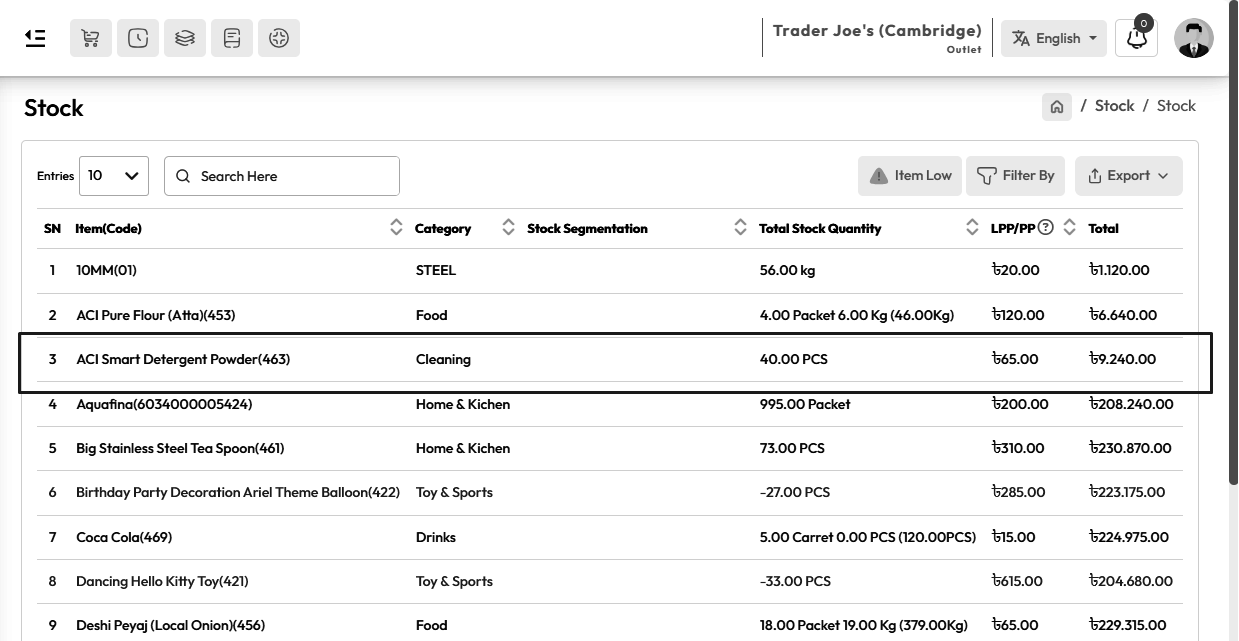
Task: Click -27.00 PCS stock quantity
Action: (x=795, y=492)
